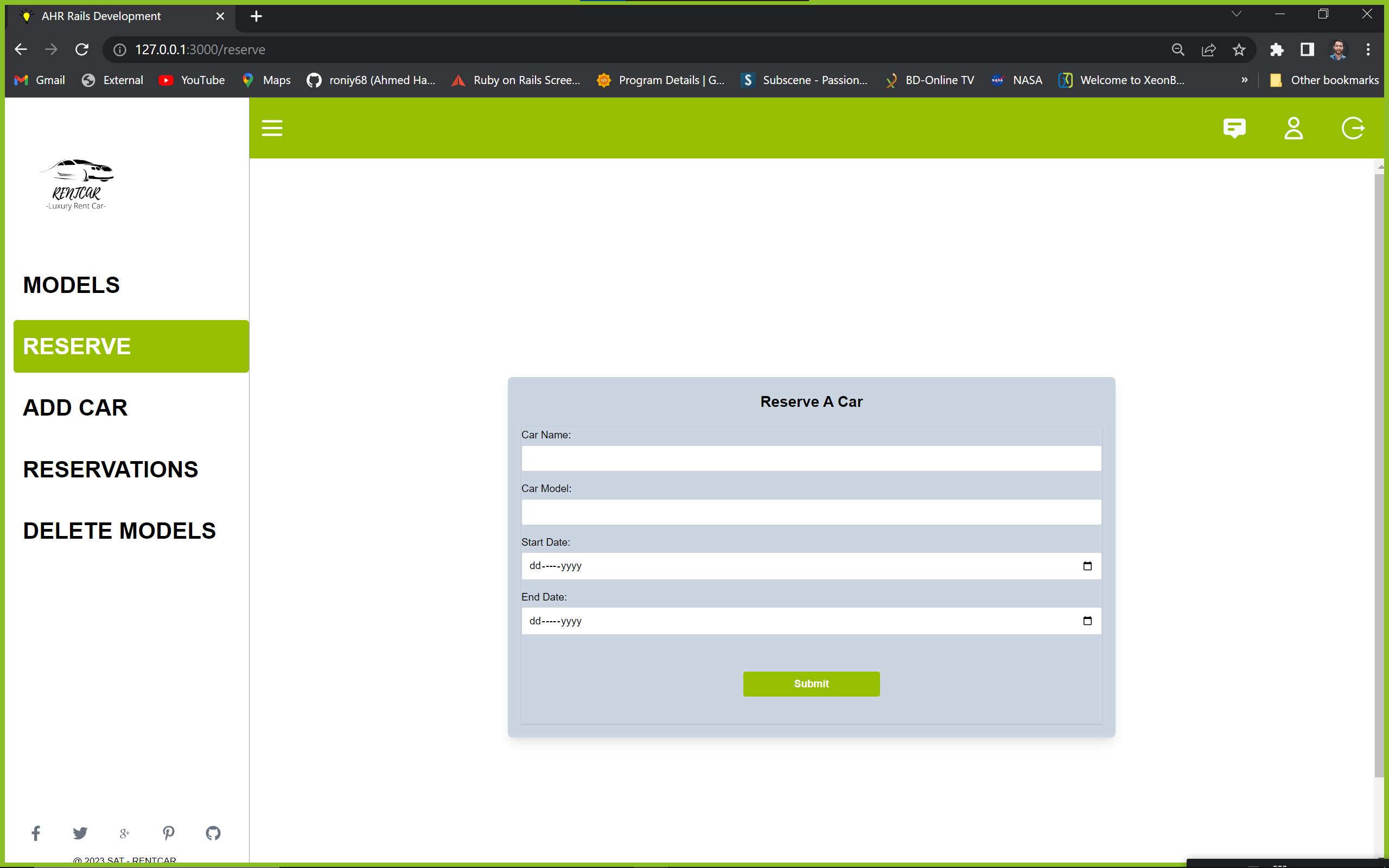Click inside the Car Name input field
1389x868 pixels.
811,458
